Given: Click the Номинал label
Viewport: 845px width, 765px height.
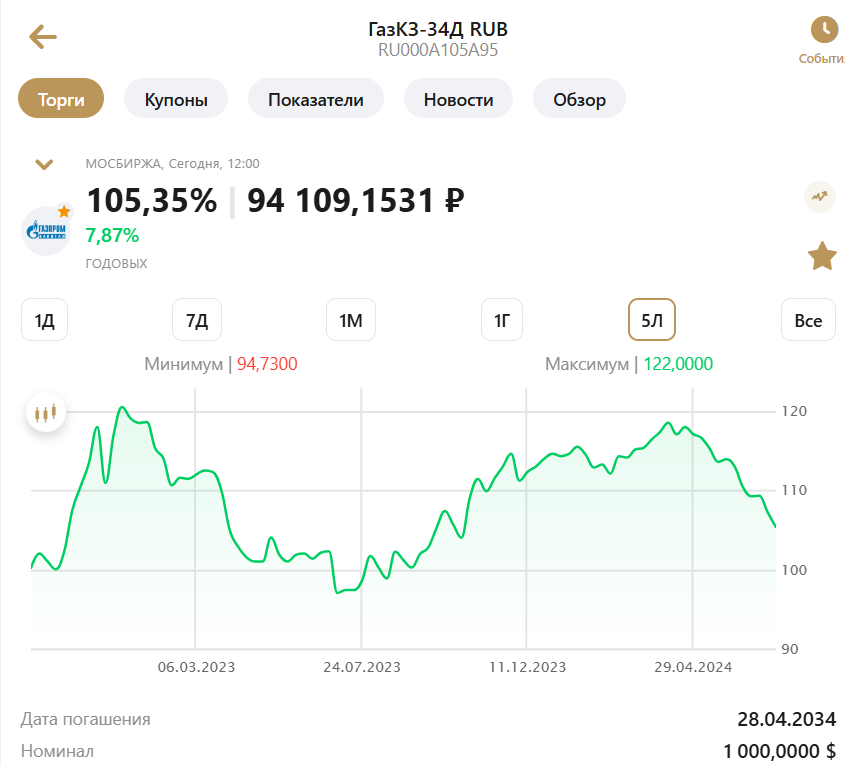Looking at the screenshot, I should pos(57,751).
